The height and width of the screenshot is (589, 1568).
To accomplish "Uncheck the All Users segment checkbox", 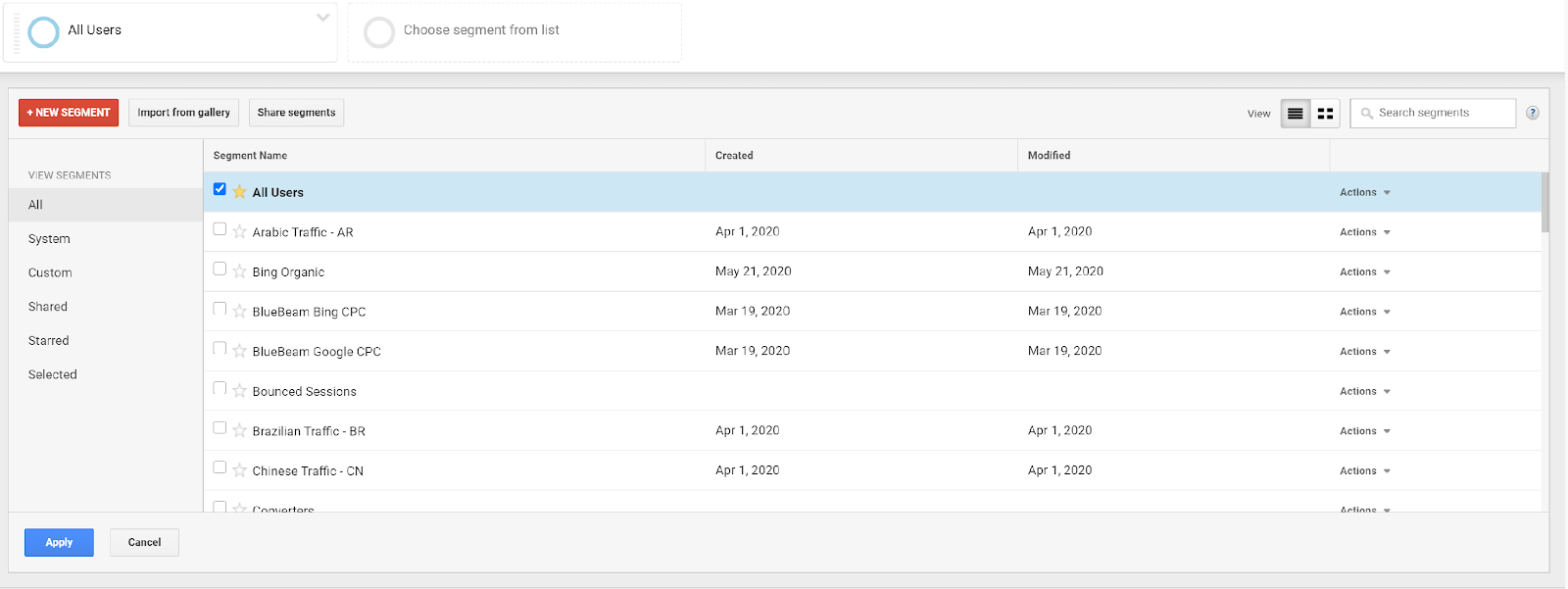I will point(220,189).
